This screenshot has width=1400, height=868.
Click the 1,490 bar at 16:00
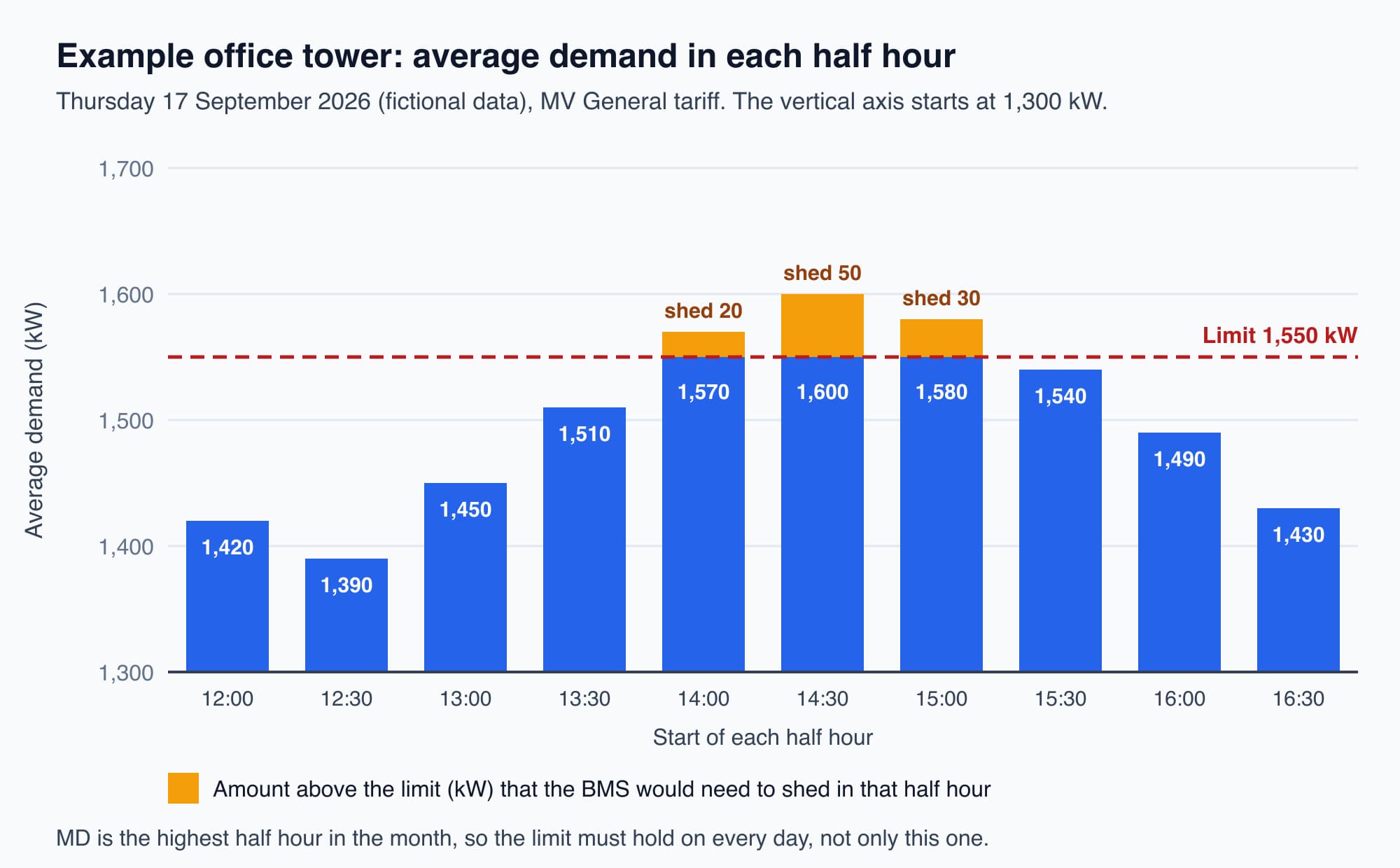coord(1179,552)
